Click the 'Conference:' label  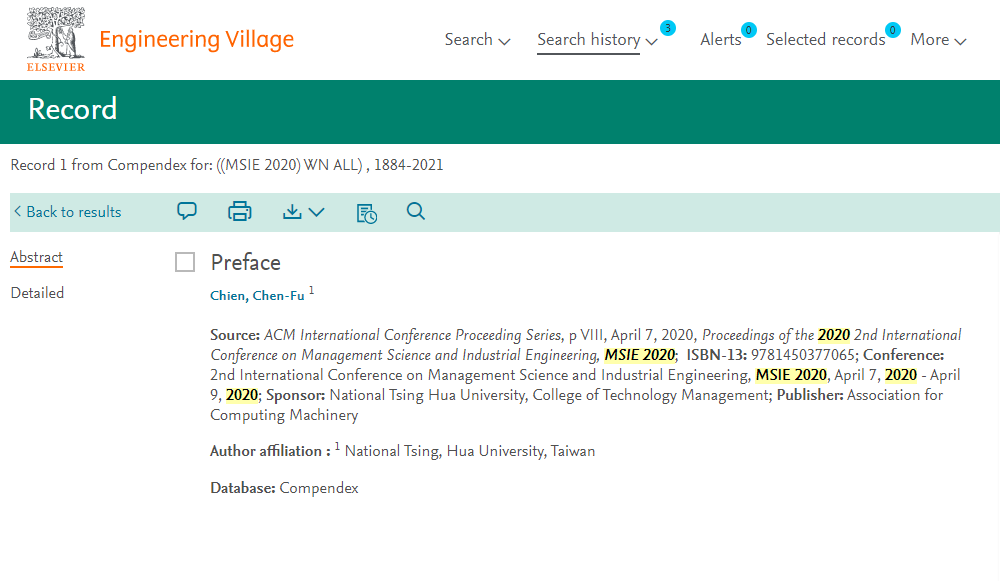(x=903, y=355)
